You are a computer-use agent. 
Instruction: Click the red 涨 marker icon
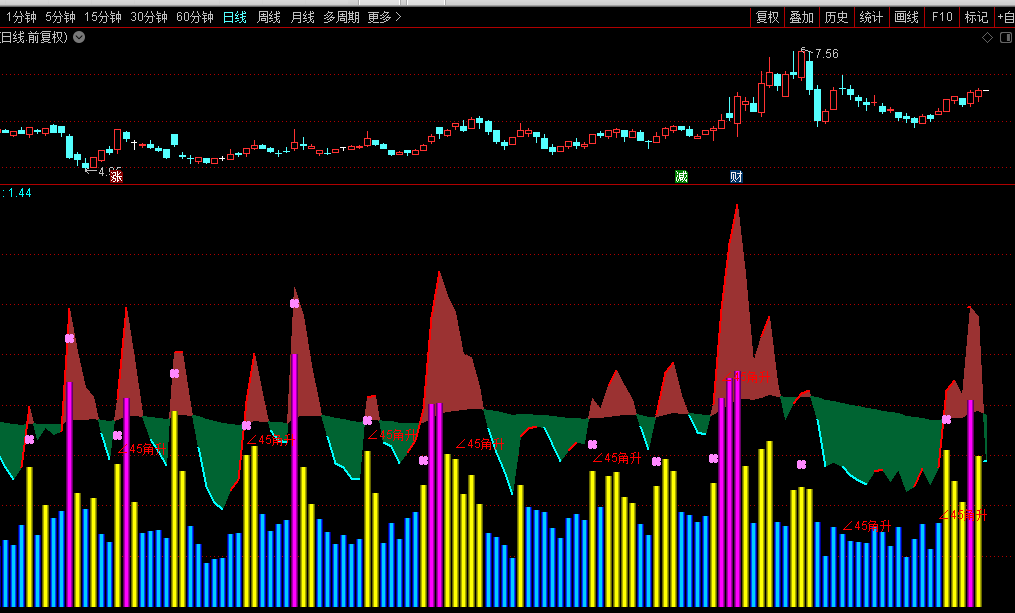pyautogui.click(x=116, y=177)
